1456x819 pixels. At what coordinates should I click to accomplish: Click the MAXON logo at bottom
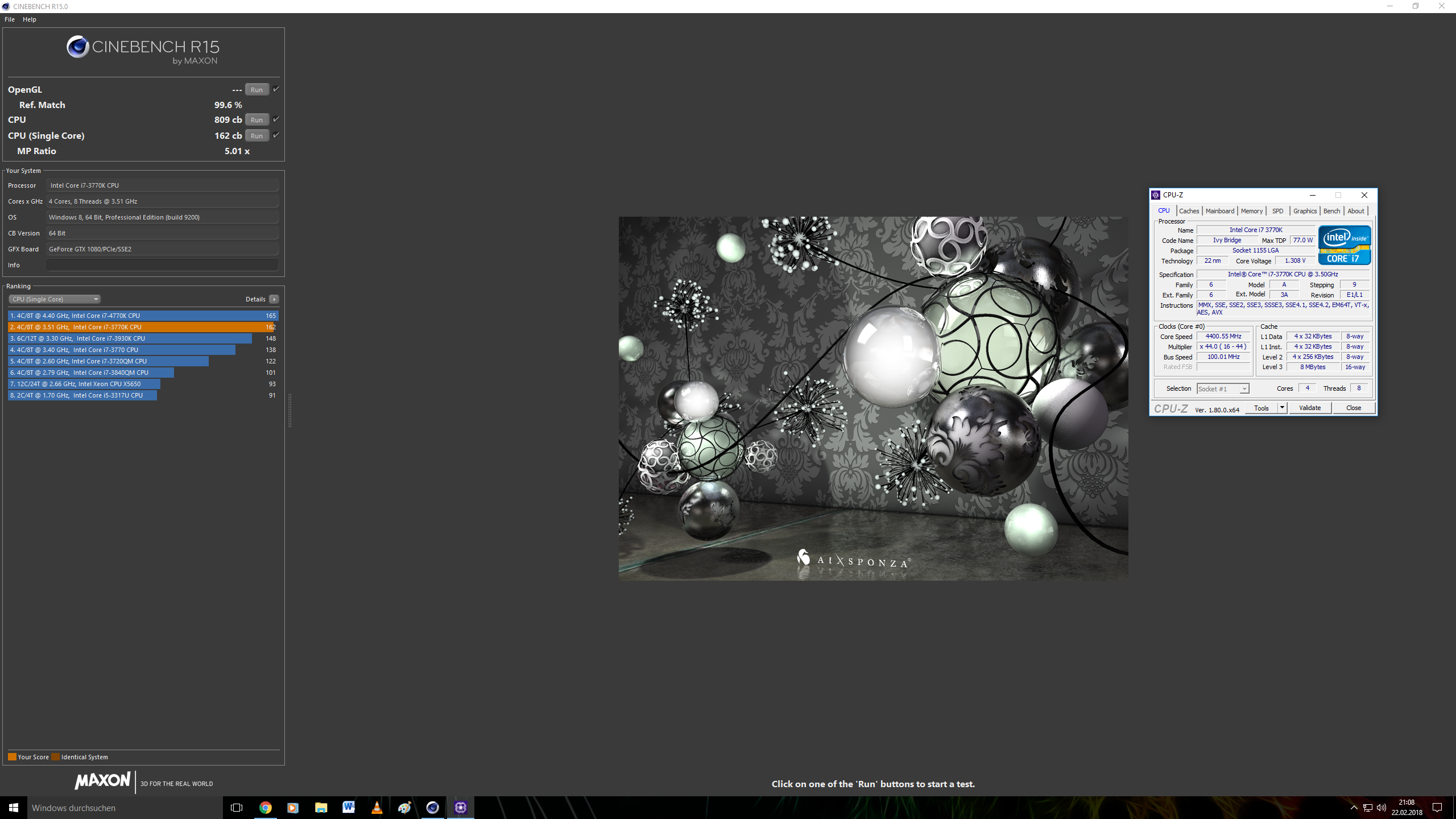pyautogui.click(x=103, y=780)
